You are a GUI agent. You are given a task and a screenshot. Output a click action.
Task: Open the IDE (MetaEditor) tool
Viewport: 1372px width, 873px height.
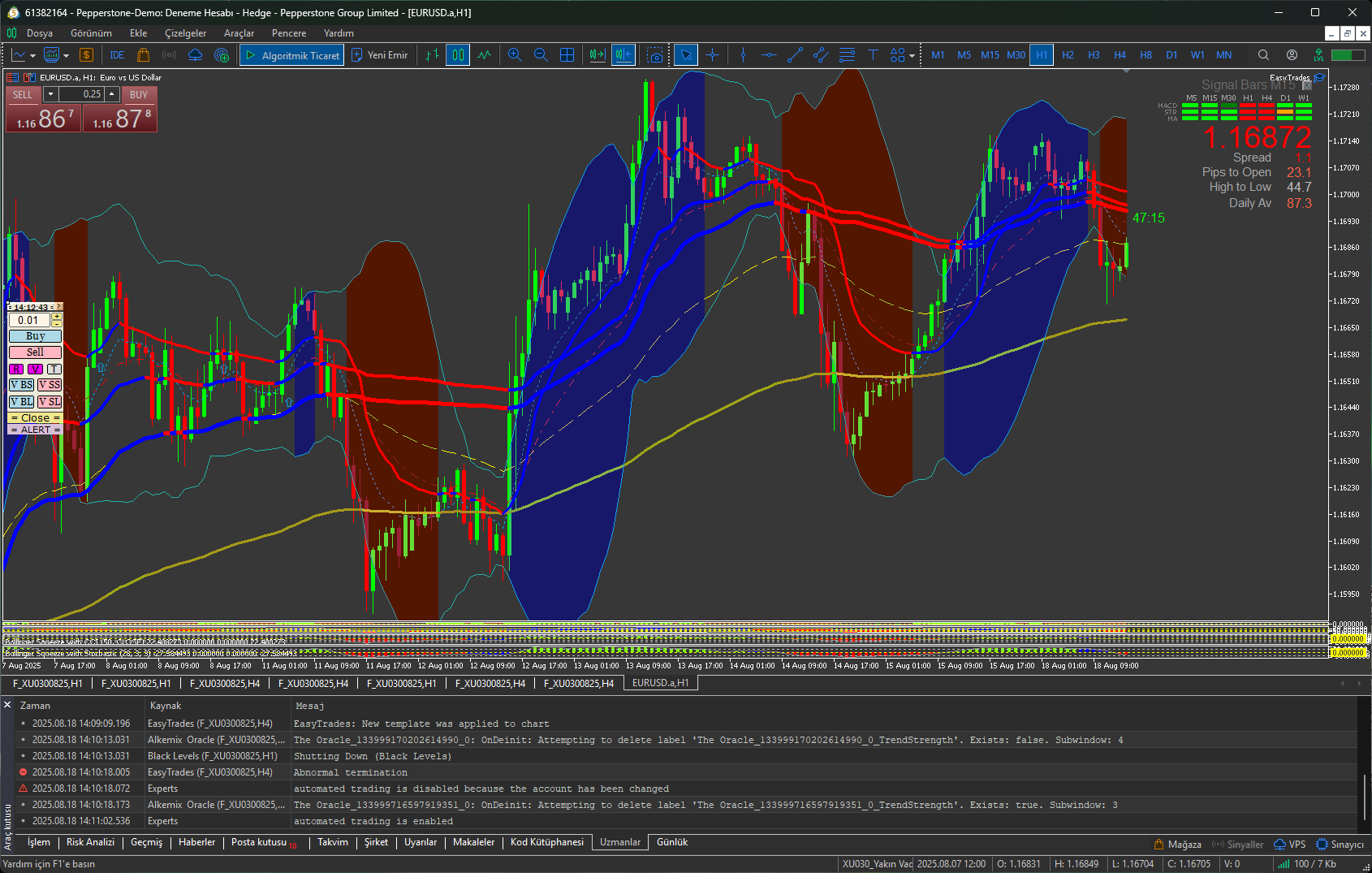point(117,55)
